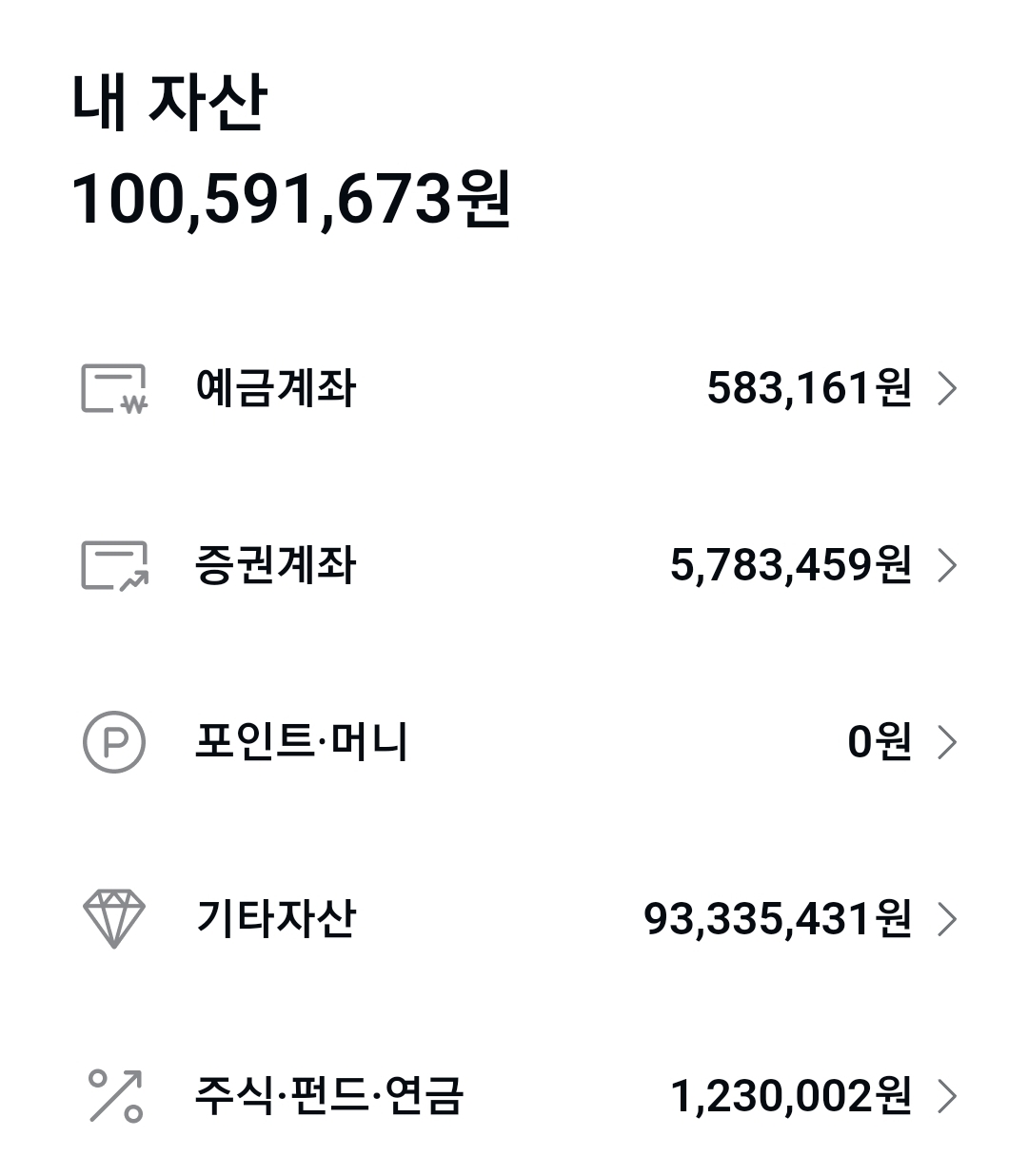Open the 주식·펀드·연금 label
This screenshot has width=1028, height=1176.
point(329,1096)
